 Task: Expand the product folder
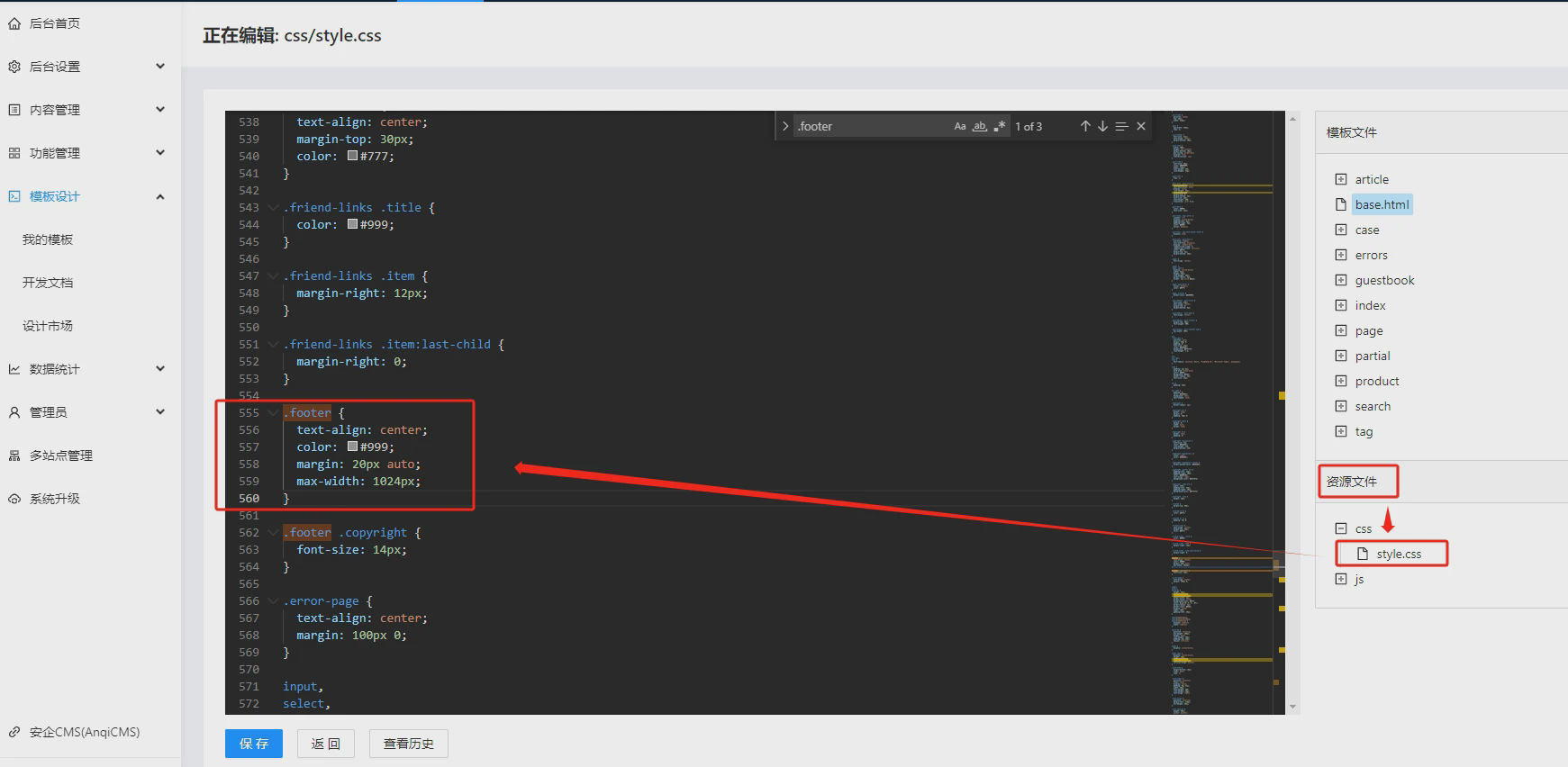(1341, 381)
